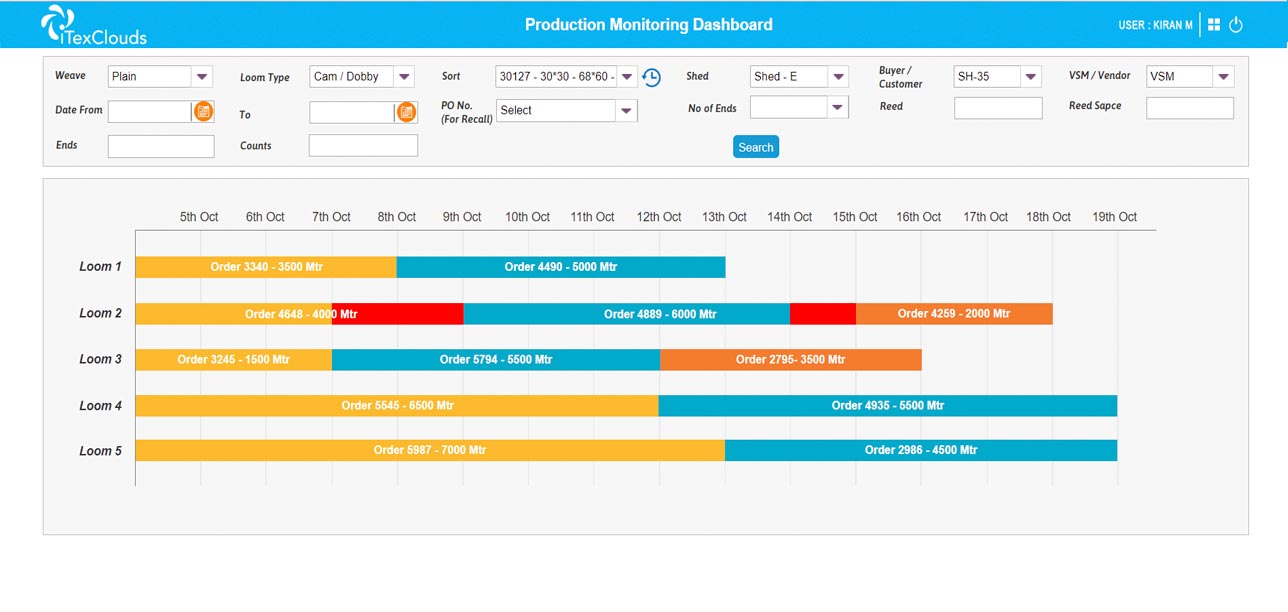This screenshot has width=1288, height=612.
Task: Click into the Reed input field
Action: coord(997,108)
